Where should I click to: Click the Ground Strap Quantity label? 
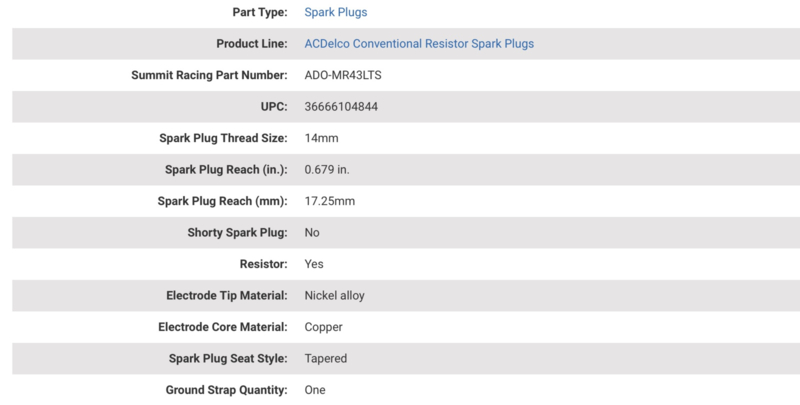tap(227, 390)
